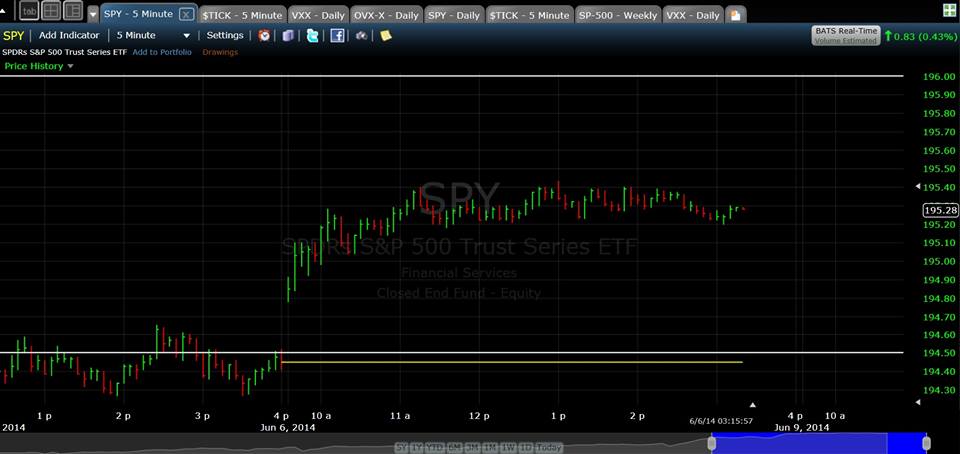Choose the side-panel split layout icon

72,10
